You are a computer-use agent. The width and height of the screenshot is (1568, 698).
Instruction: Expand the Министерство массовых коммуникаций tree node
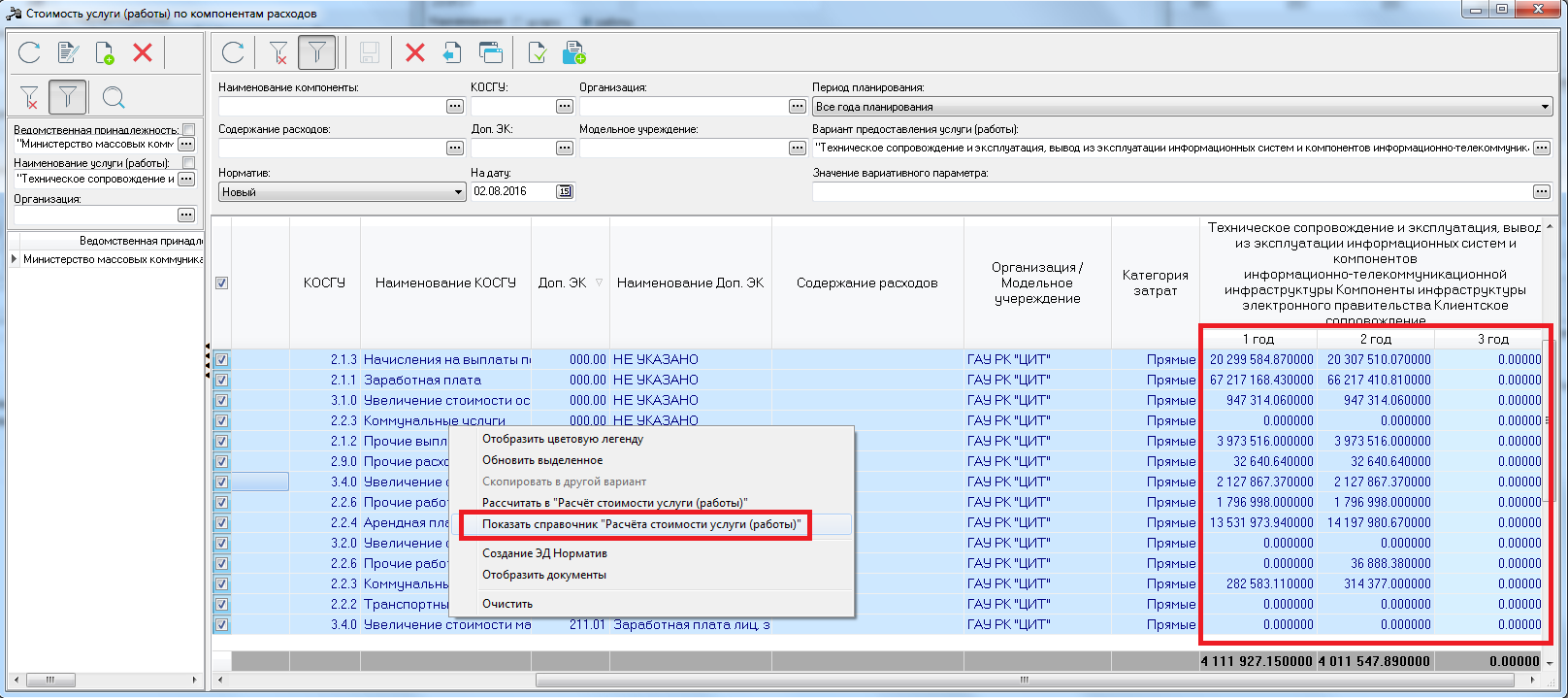[x=14, y=259]
